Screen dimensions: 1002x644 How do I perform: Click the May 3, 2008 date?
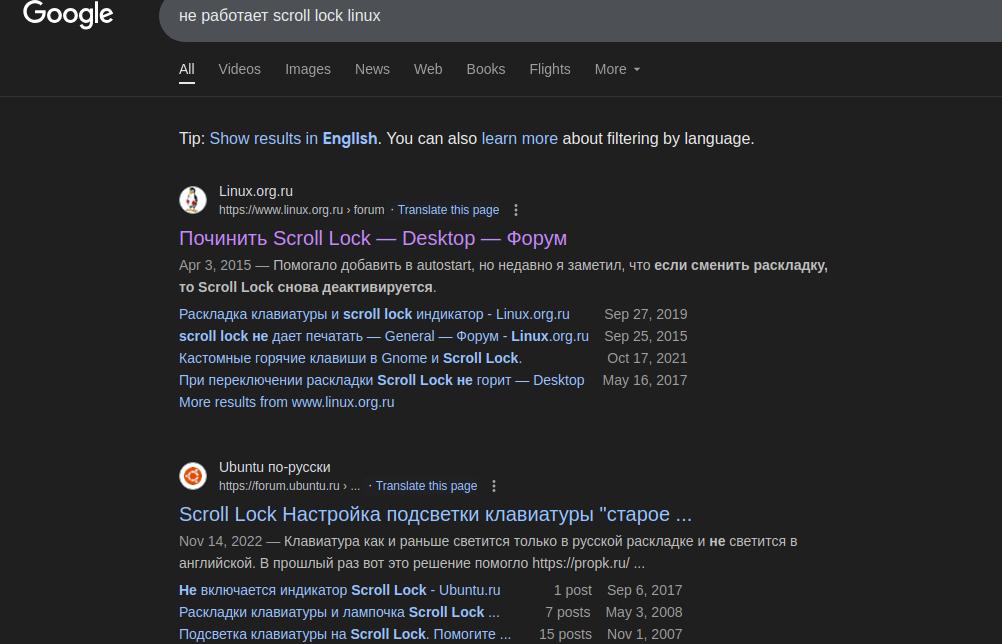coord(644,612)
